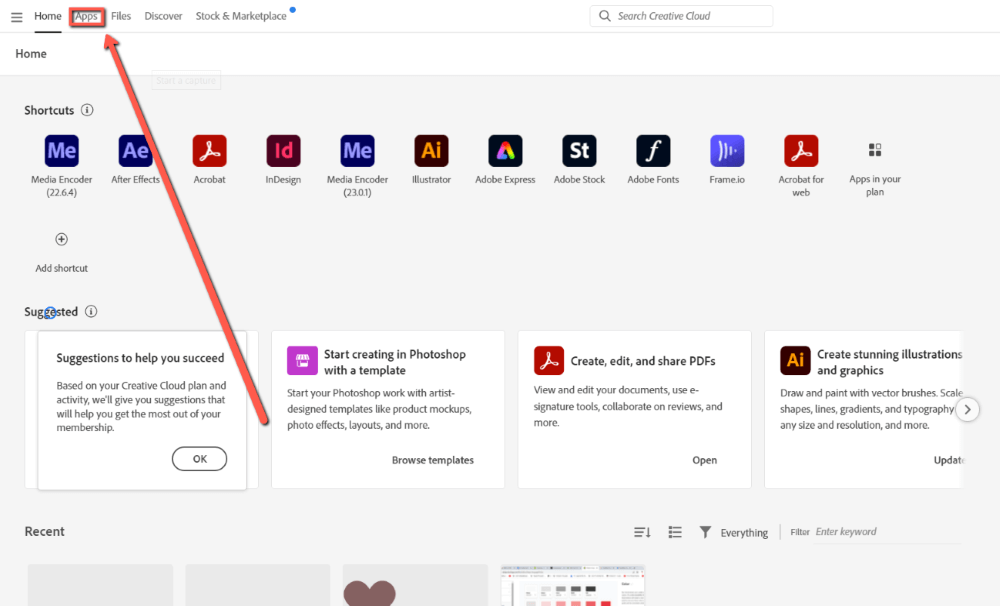Open the heart image recent thumbnail
This screenshot has width=1000, height=606.
[x=415, y=585]
